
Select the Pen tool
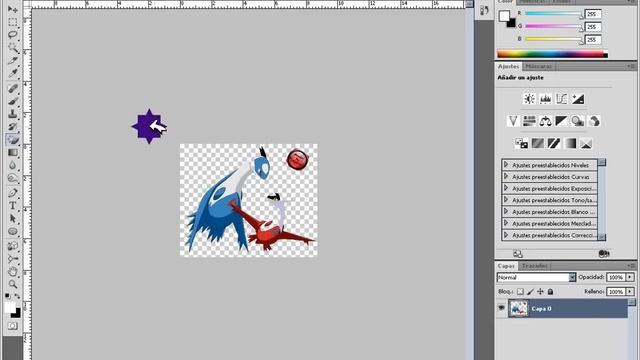(x=13, y=193)
